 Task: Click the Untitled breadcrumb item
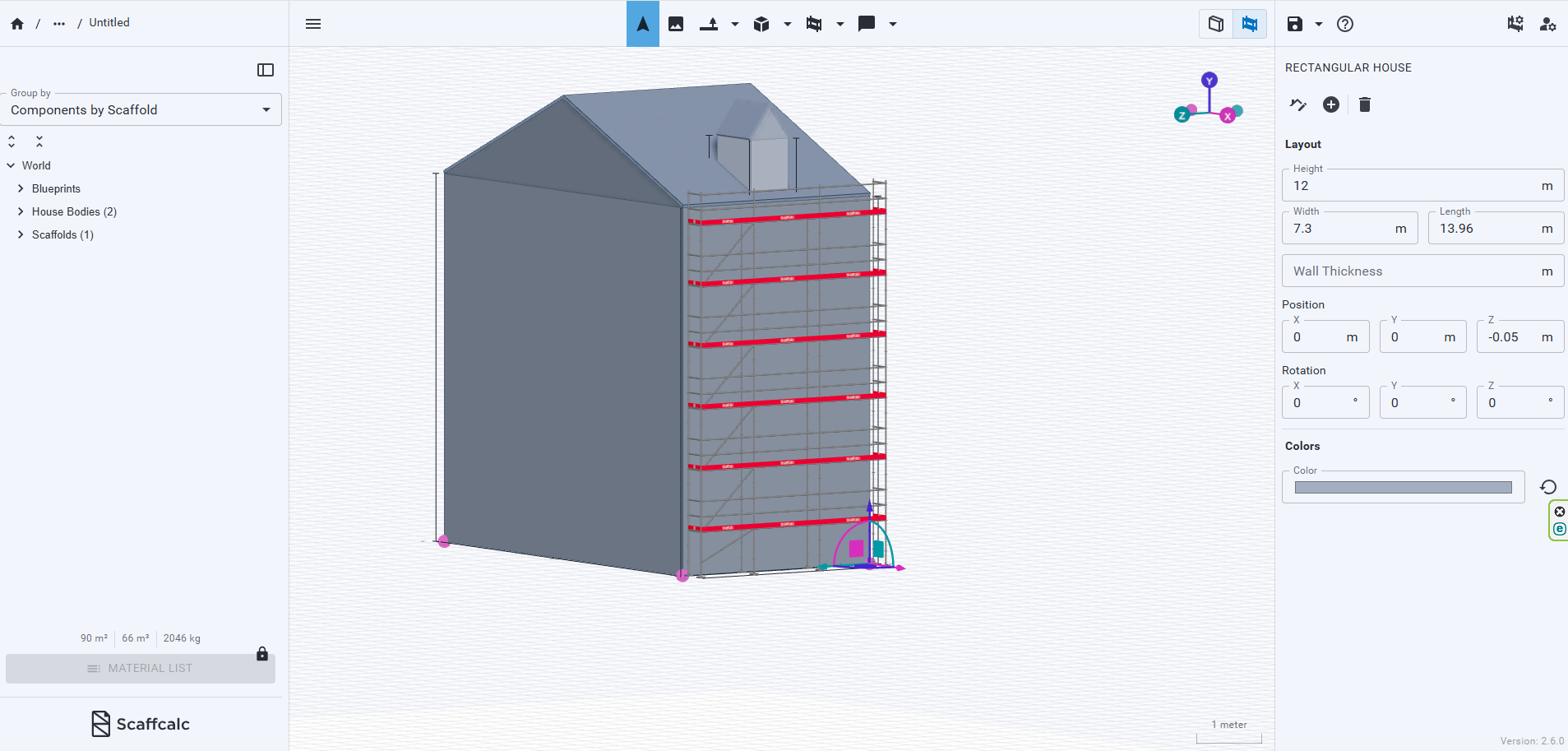coord(109,22)
